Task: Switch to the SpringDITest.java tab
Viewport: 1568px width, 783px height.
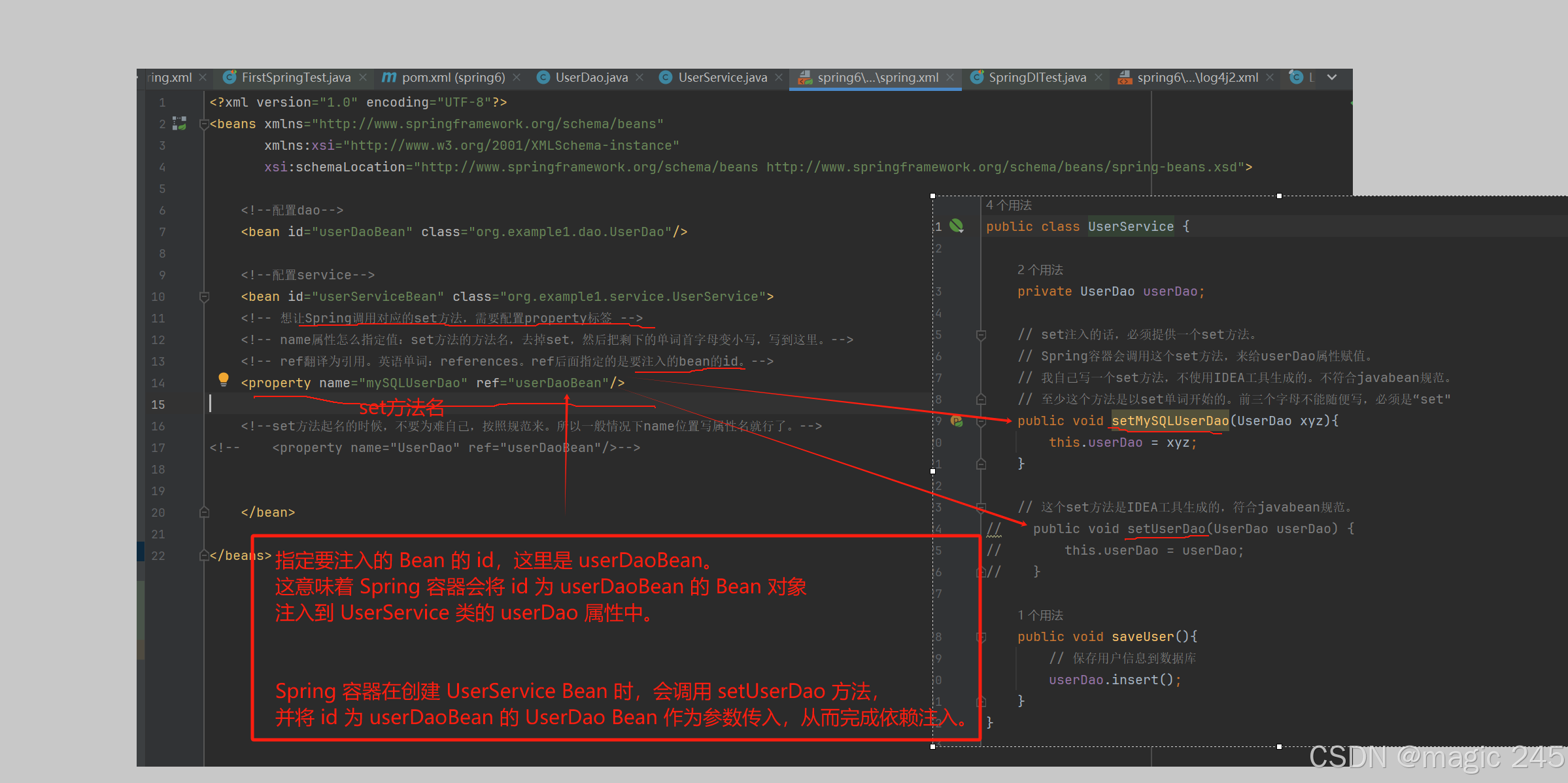Action: click(1037, 77)
